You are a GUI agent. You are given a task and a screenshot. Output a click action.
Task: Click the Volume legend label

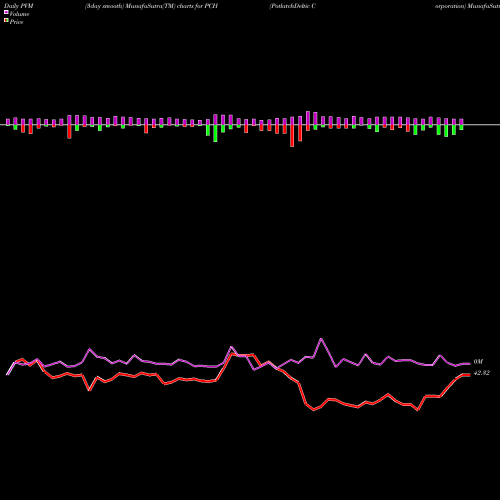[x=19, y=14]
